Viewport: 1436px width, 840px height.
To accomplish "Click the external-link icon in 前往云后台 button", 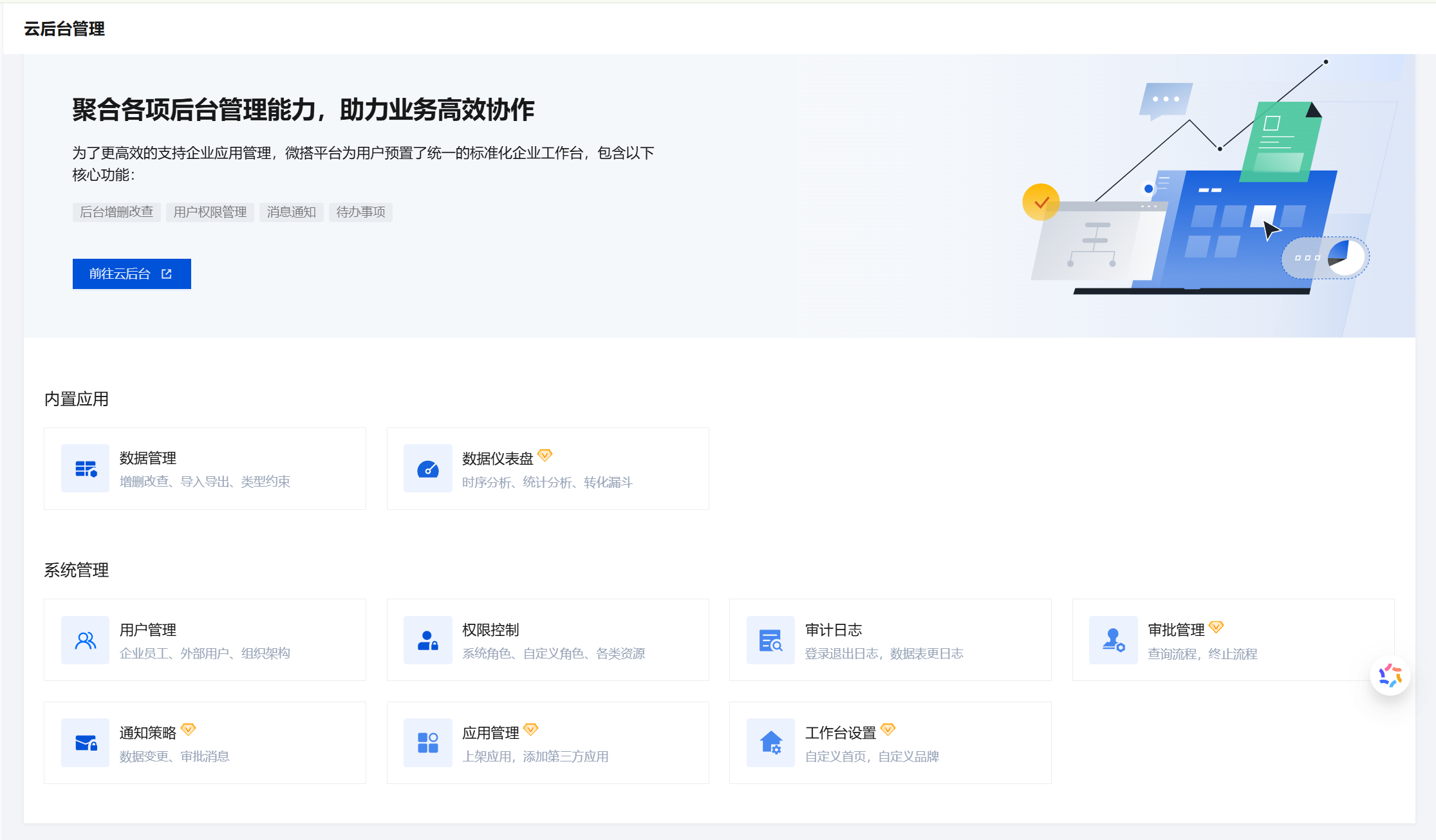I will pos(167,274).
